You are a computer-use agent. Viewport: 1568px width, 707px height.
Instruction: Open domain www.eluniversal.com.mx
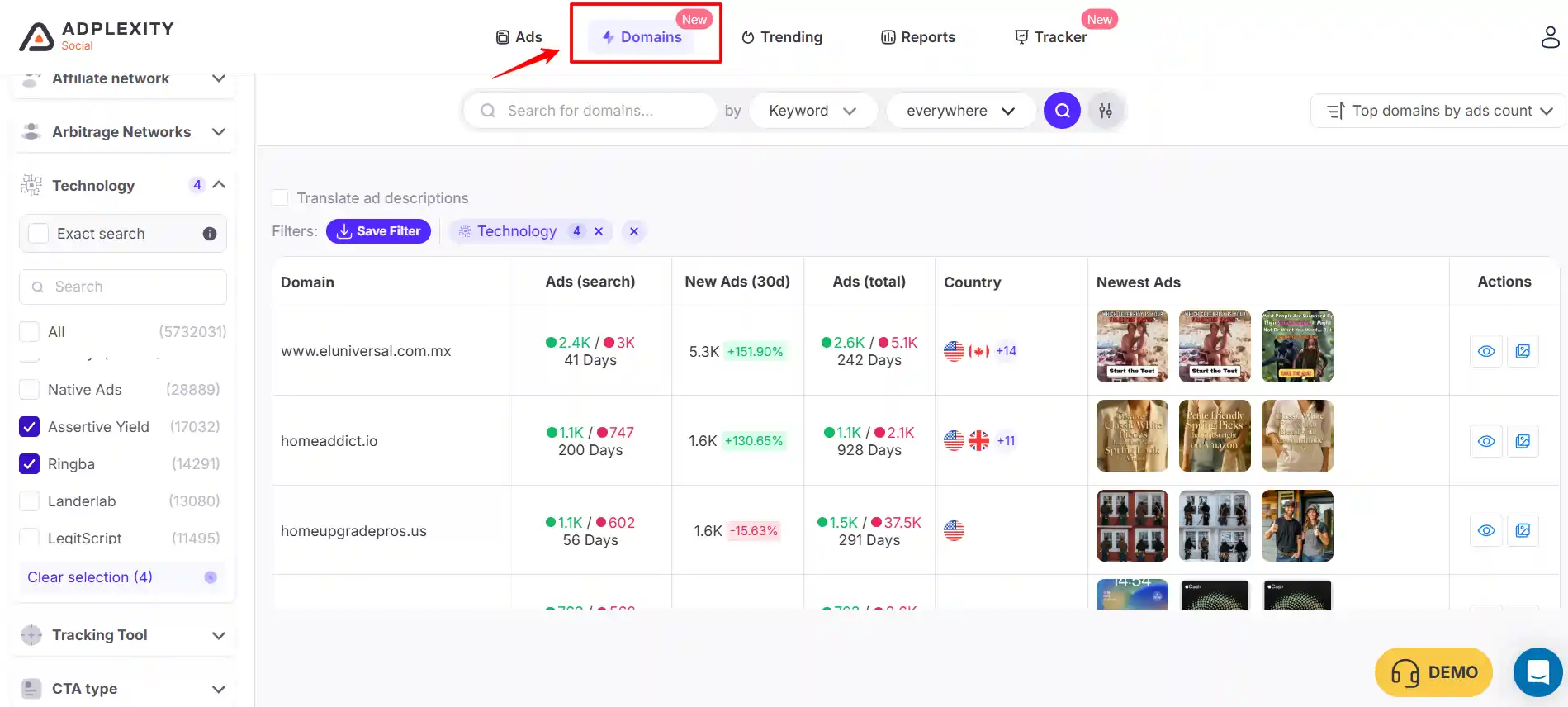click(366, 351)
